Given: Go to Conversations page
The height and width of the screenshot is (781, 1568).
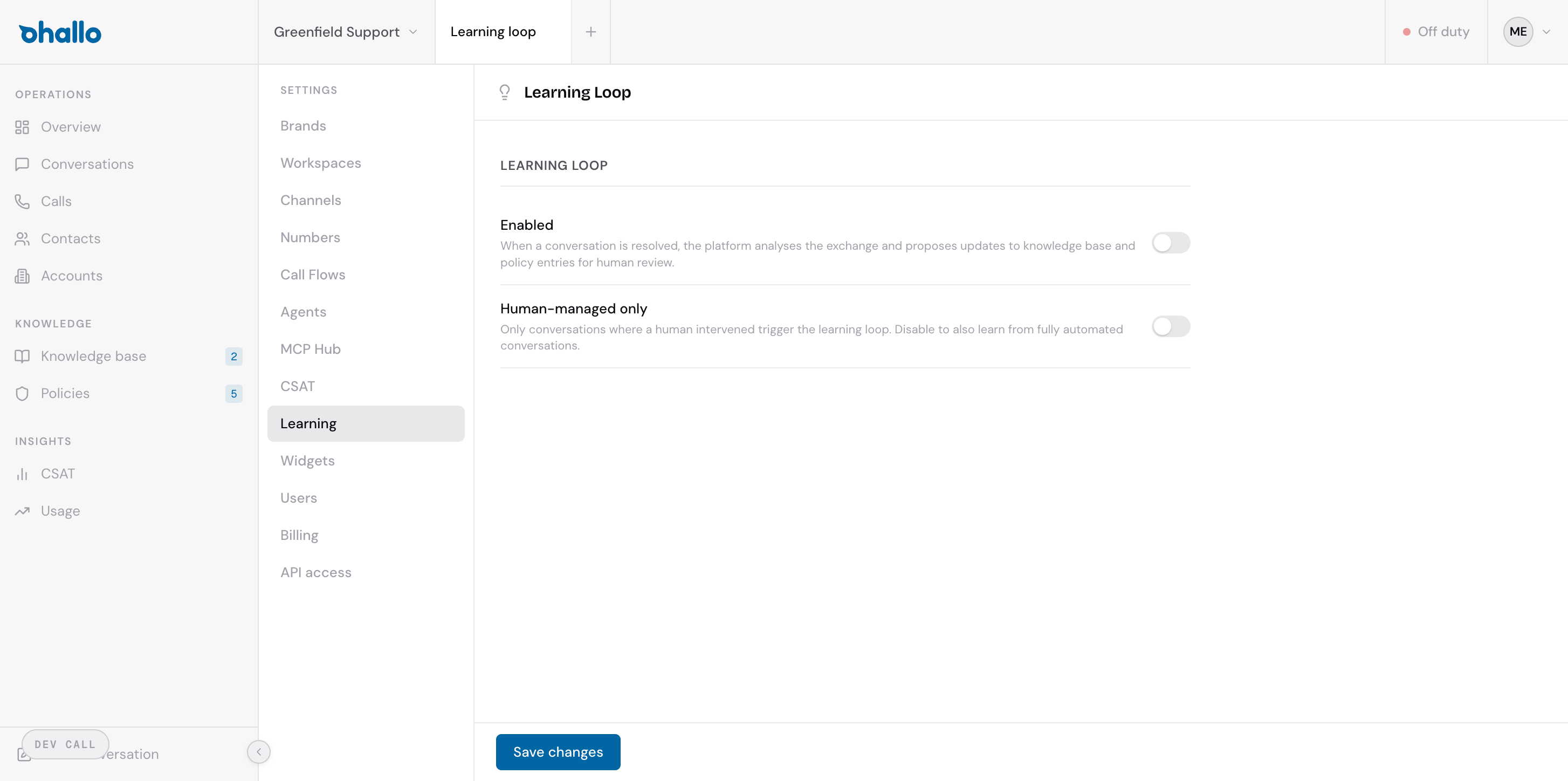Looking at the screenshot, I should 87,165.
